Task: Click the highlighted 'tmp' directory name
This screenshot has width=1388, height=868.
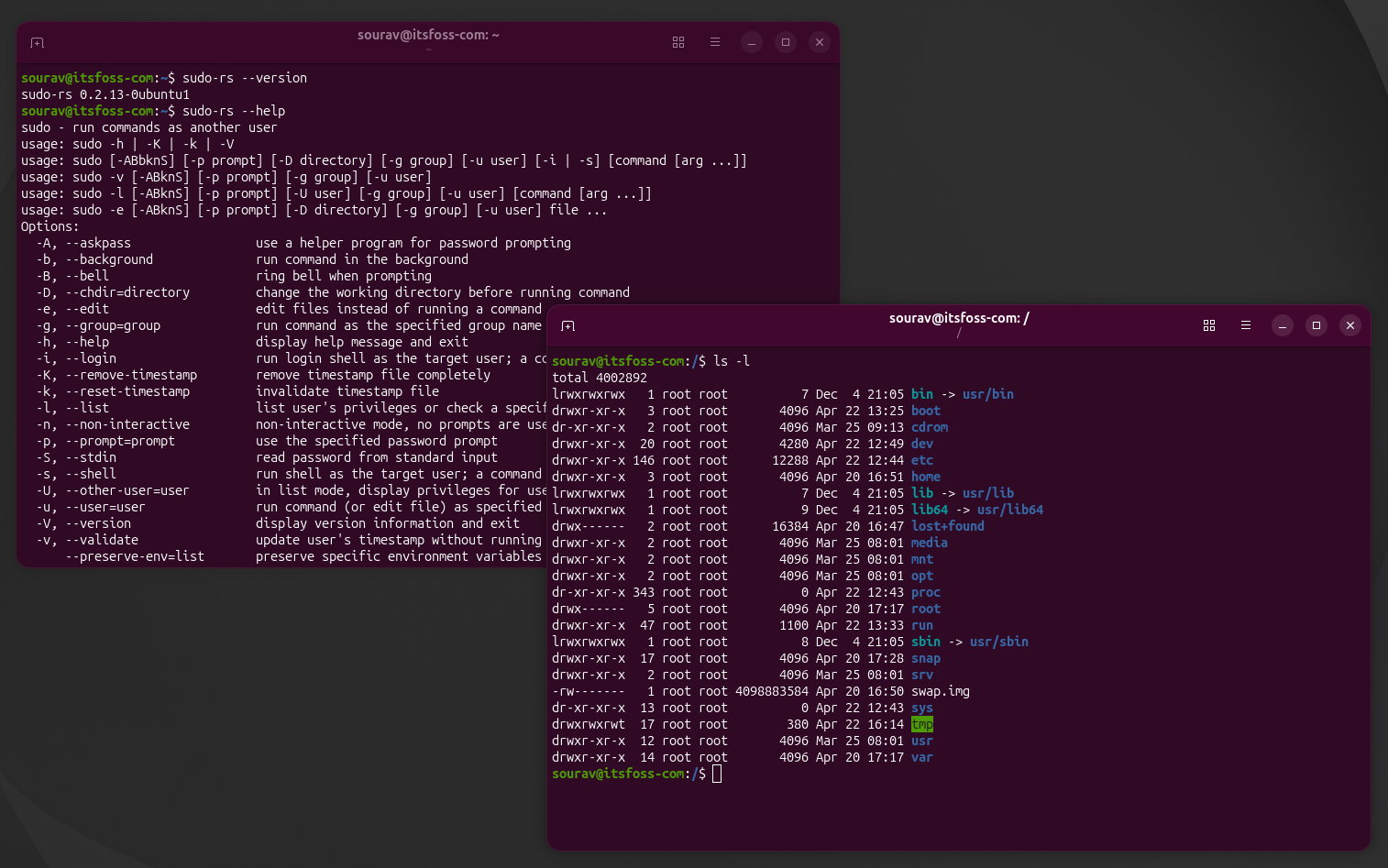Action: click(x=922, y=724)
